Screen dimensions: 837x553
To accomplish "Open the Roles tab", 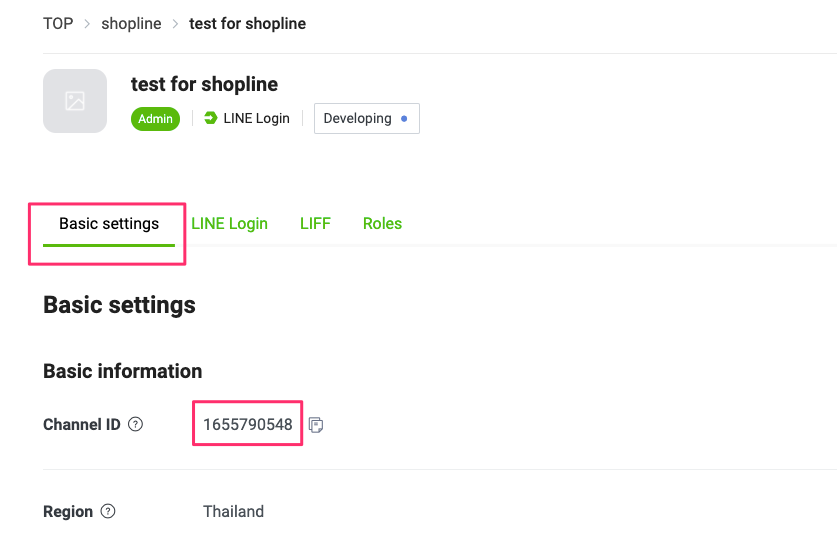I will point(382,224).
